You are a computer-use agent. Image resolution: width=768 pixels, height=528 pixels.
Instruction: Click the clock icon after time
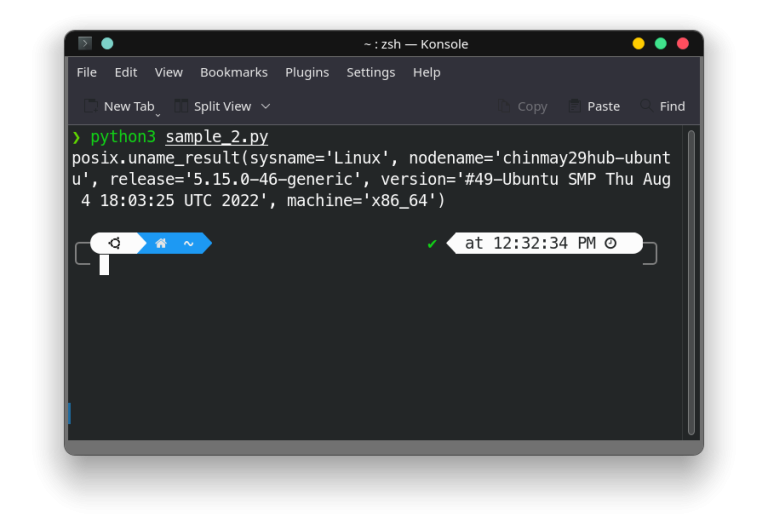tap(610, 243)
